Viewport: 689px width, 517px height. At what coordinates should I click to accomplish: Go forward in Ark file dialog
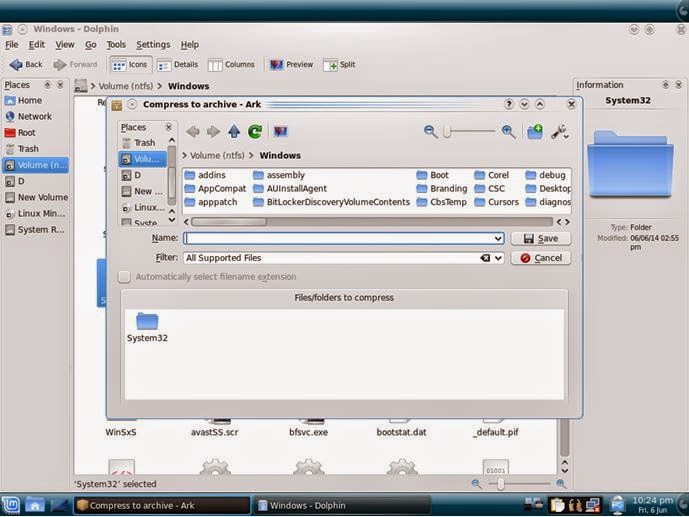[213, 131]
